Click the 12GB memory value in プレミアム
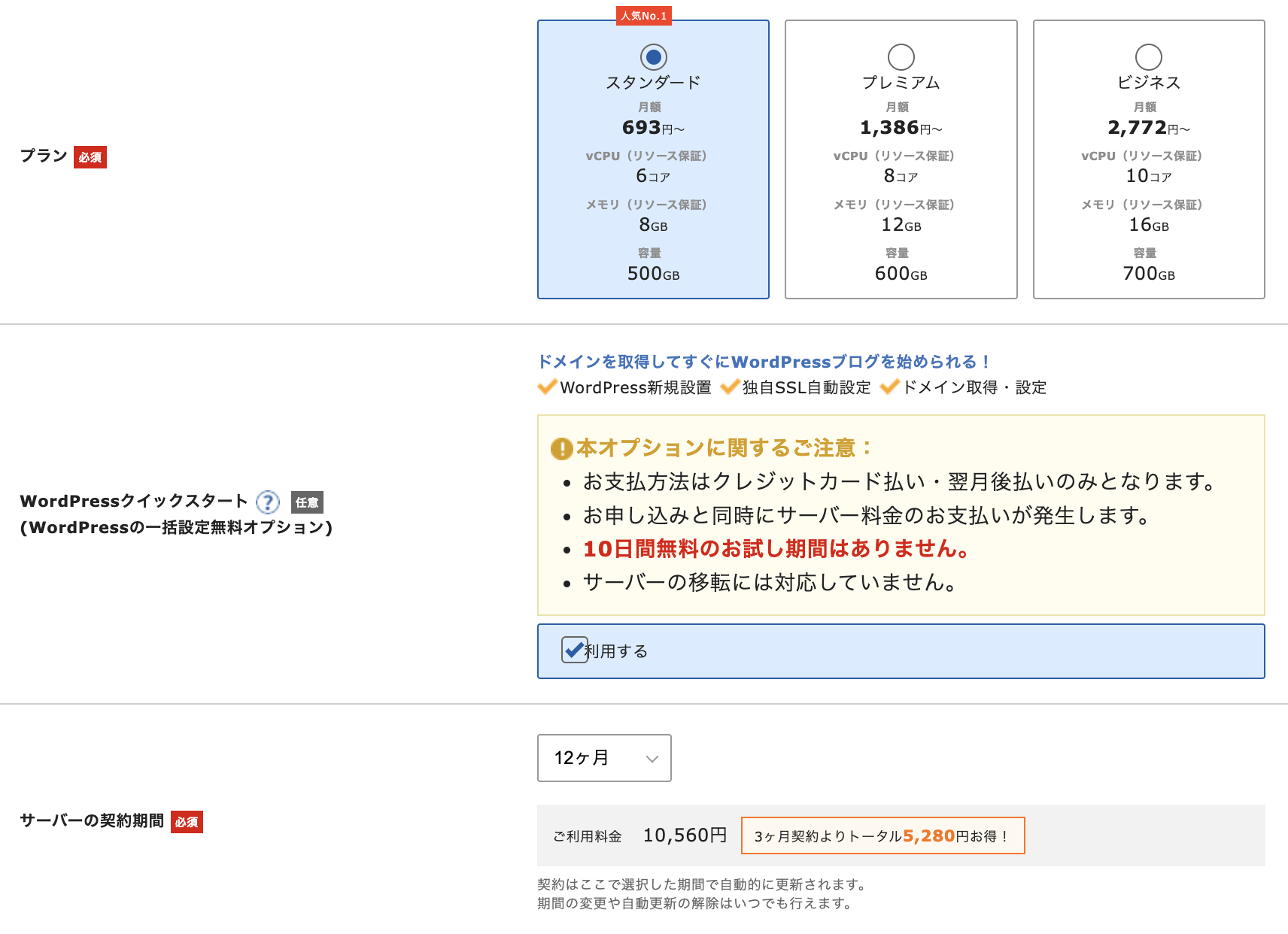Image resolution: width=1288 pixels, height=934 pixels. point(901,225)
